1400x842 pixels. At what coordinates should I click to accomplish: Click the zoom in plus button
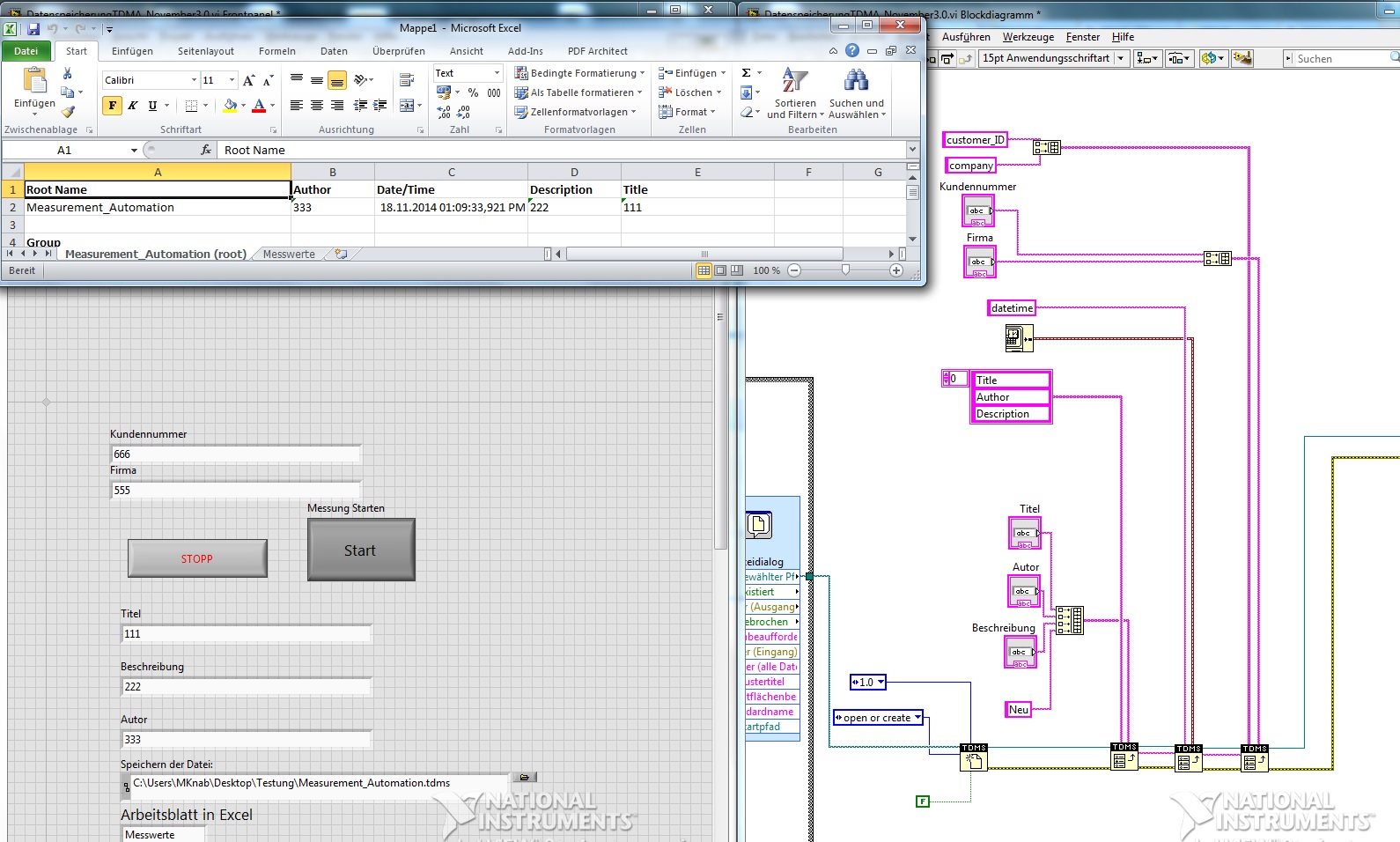click(896, 270)
